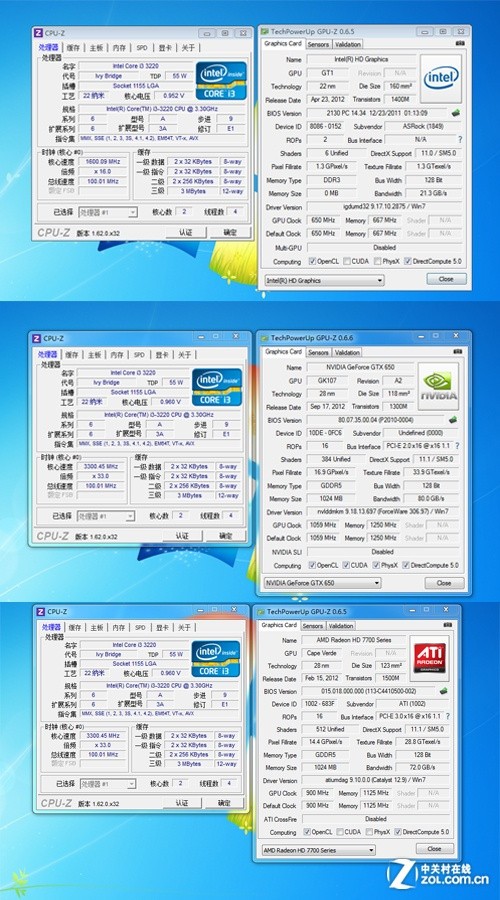Screen dimensions: 500x900
Task: Click the GPU field reading GK107
Action: (x=326, y=381)
